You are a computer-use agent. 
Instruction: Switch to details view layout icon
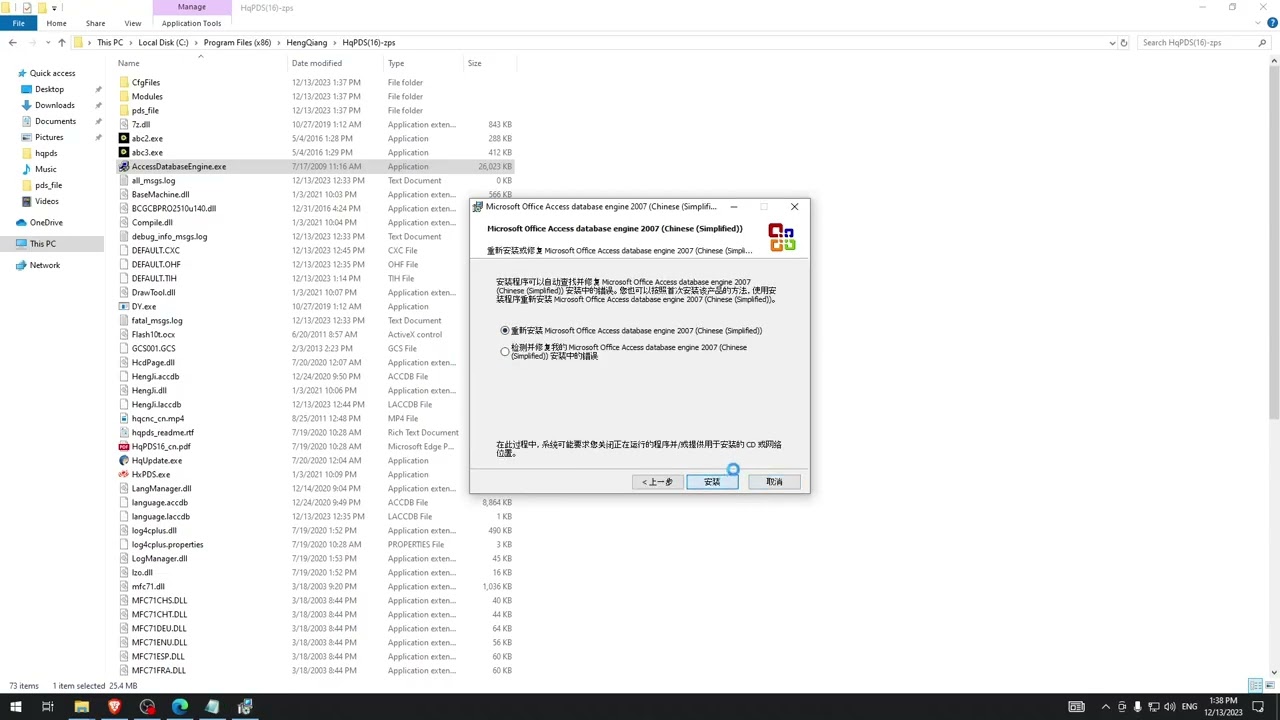pyautogui.click(x=1255, y=685)
